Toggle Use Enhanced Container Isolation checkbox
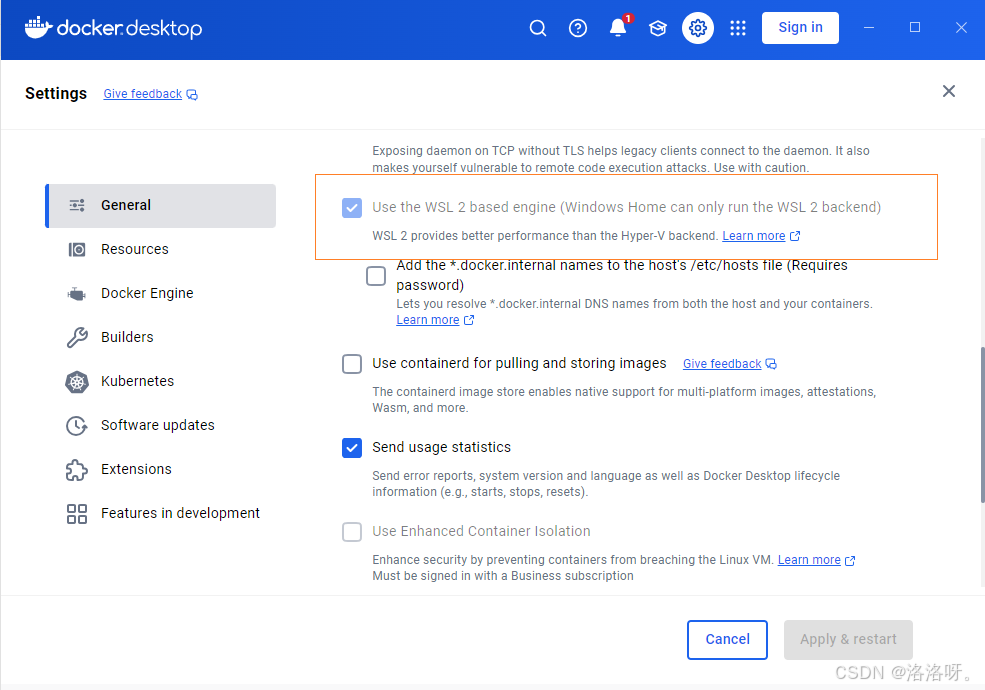This screenshot has height=690, width=985. pyautogui.click(x=352, y=532)
